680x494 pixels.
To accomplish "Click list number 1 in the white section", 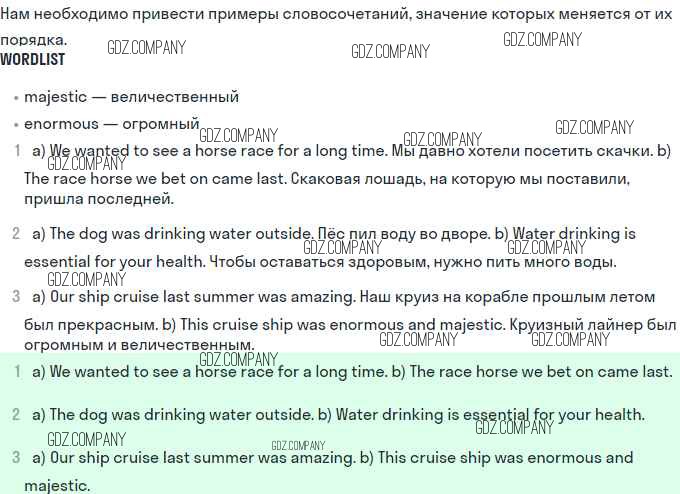I will click(17, 151).
